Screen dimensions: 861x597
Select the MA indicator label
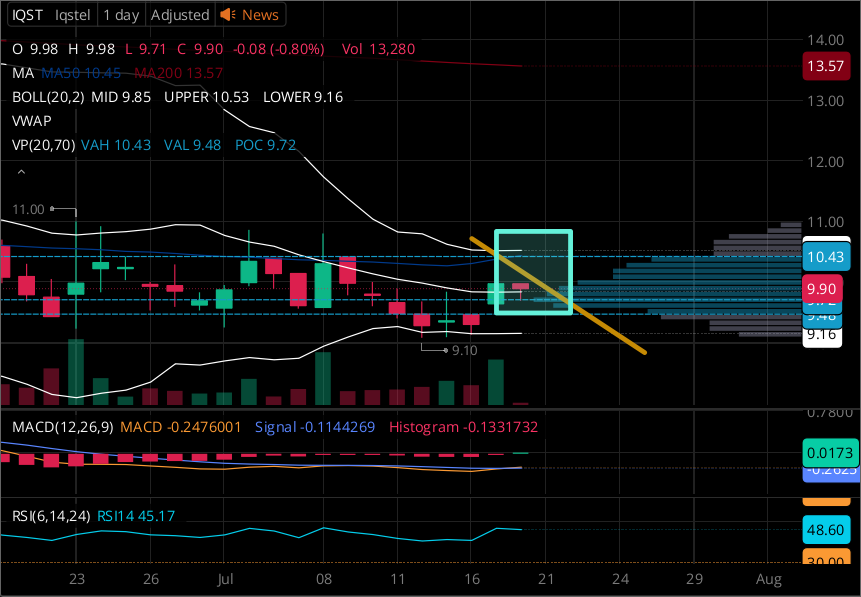coord(23,73)
